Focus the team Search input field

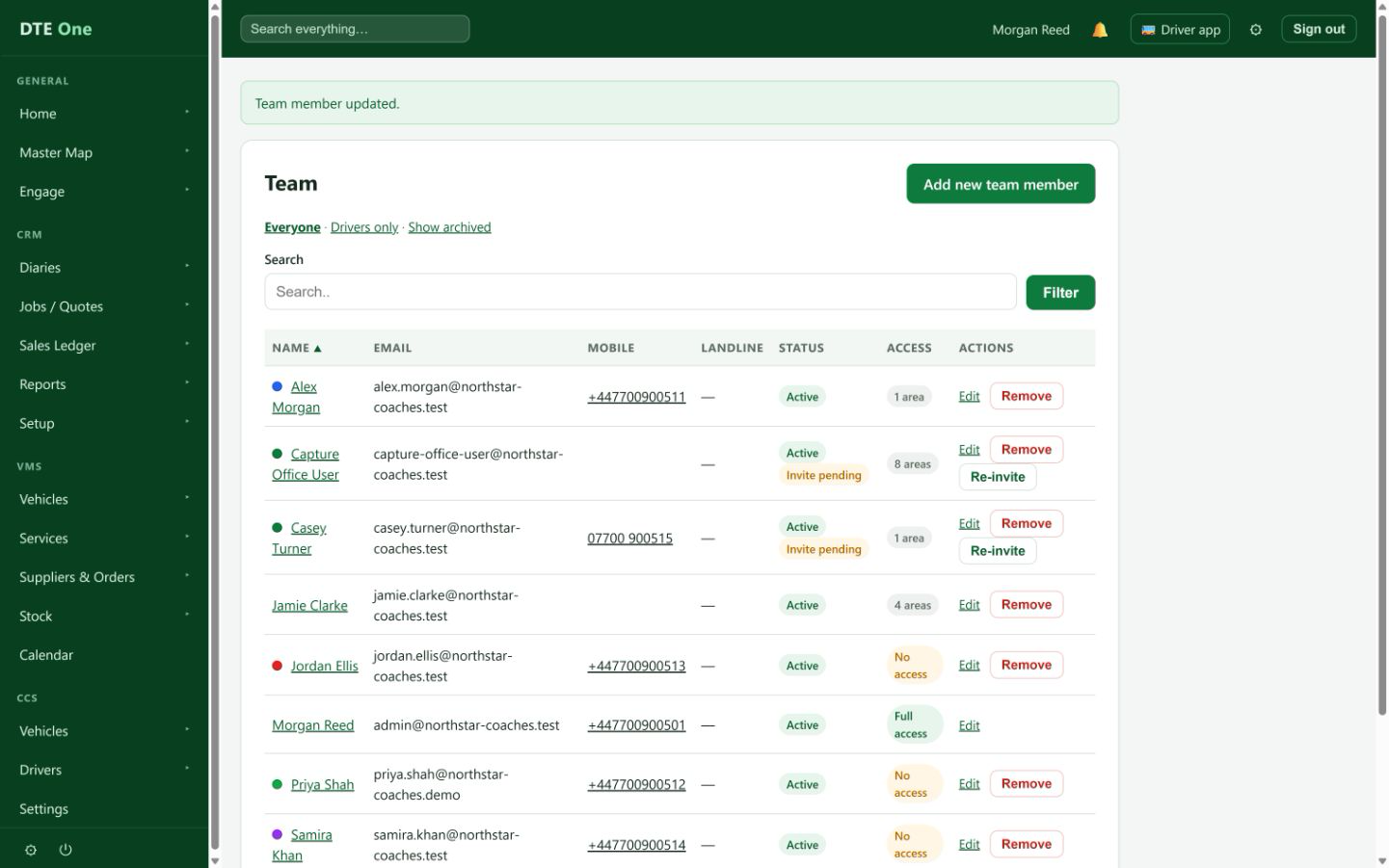(640, 292)
